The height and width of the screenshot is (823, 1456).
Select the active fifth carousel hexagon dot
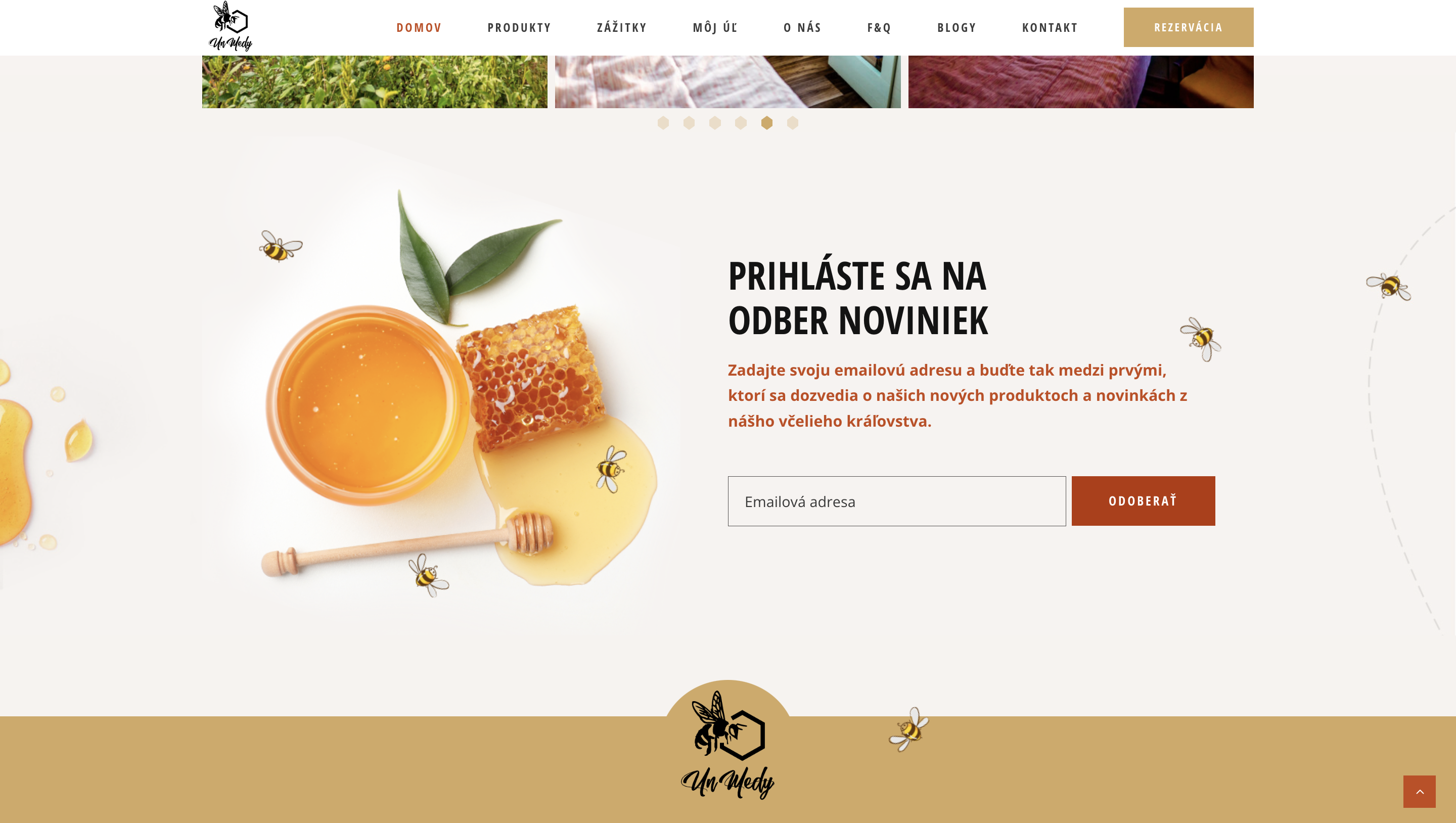click(767, 123)
